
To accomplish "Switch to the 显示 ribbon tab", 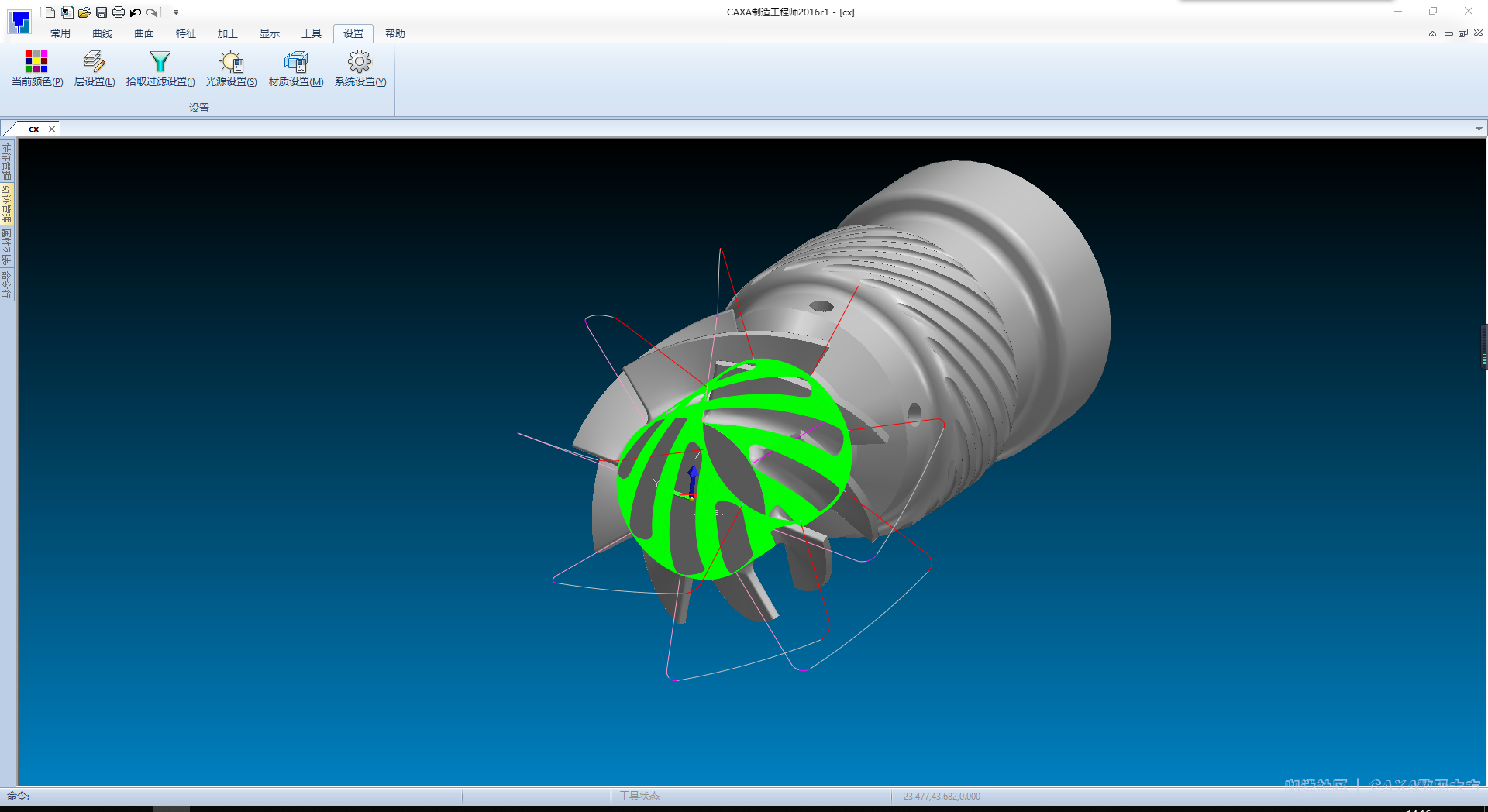I will click(x=270, y=33).
